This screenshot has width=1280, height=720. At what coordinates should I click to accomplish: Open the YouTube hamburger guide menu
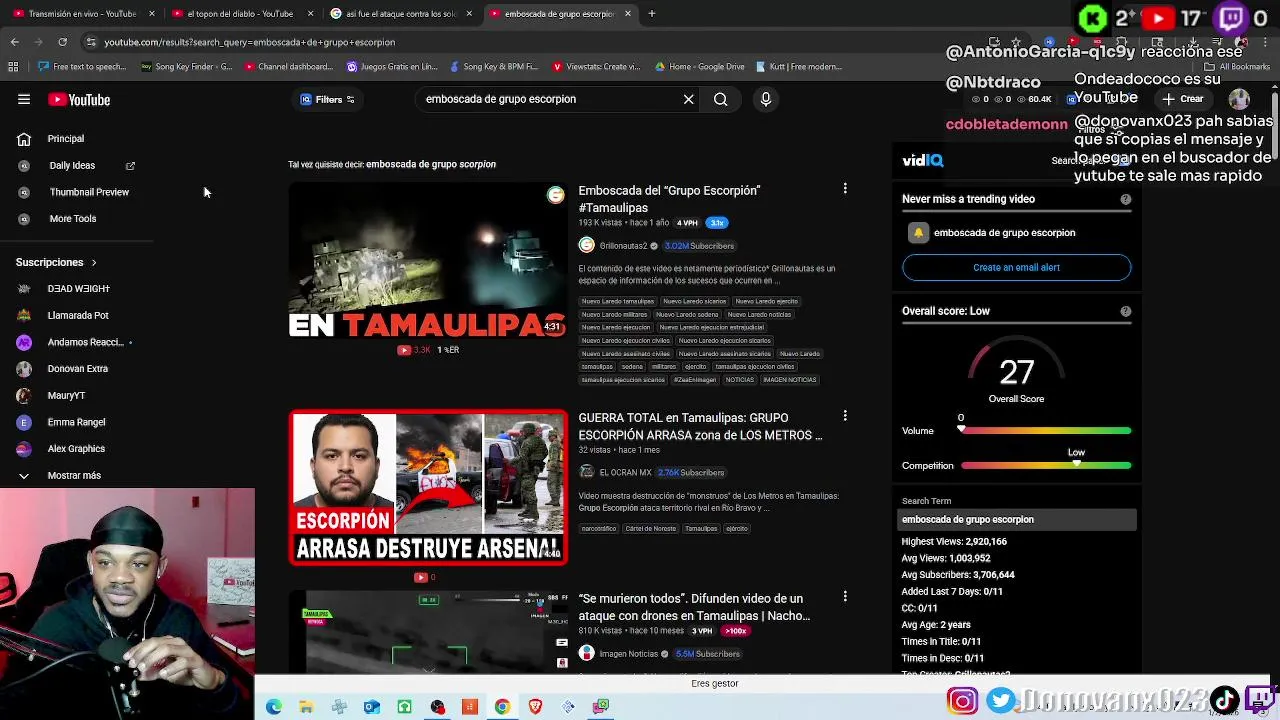[x=24, y=99]
